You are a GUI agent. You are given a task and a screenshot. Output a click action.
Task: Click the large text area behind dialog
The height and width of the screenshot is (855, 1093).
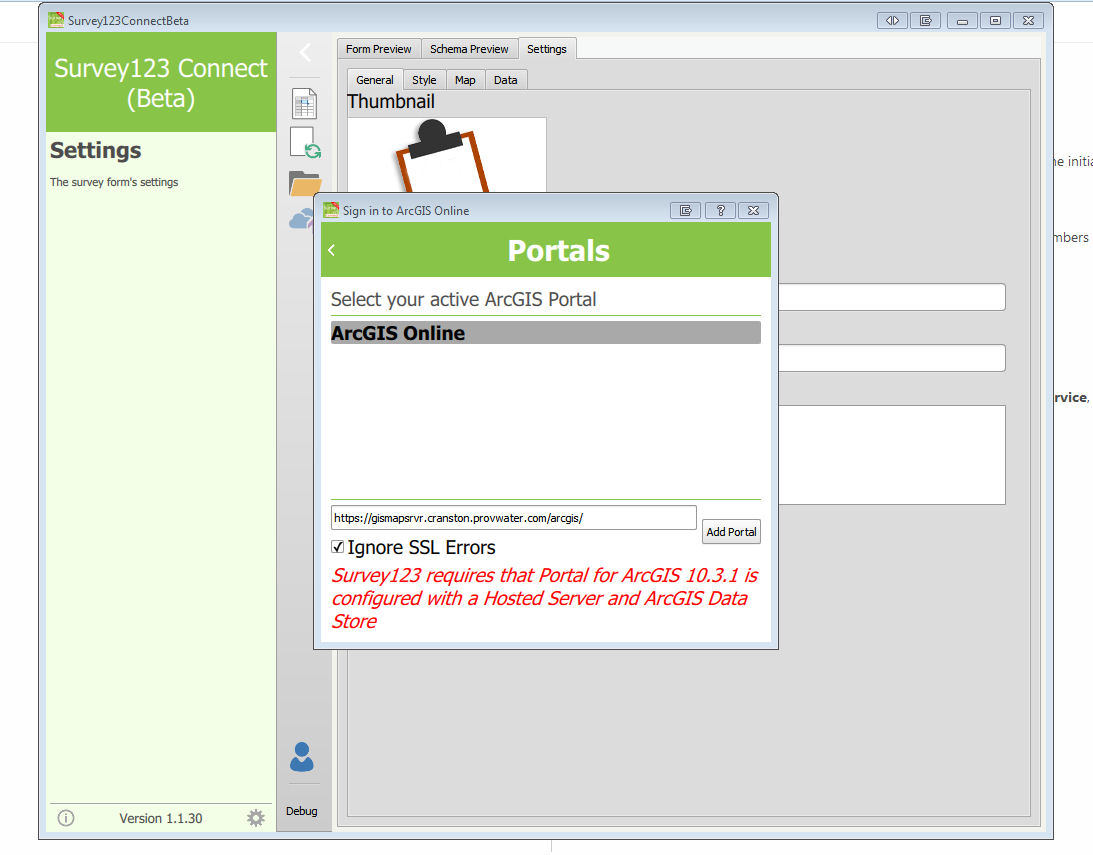pos(892,454)
